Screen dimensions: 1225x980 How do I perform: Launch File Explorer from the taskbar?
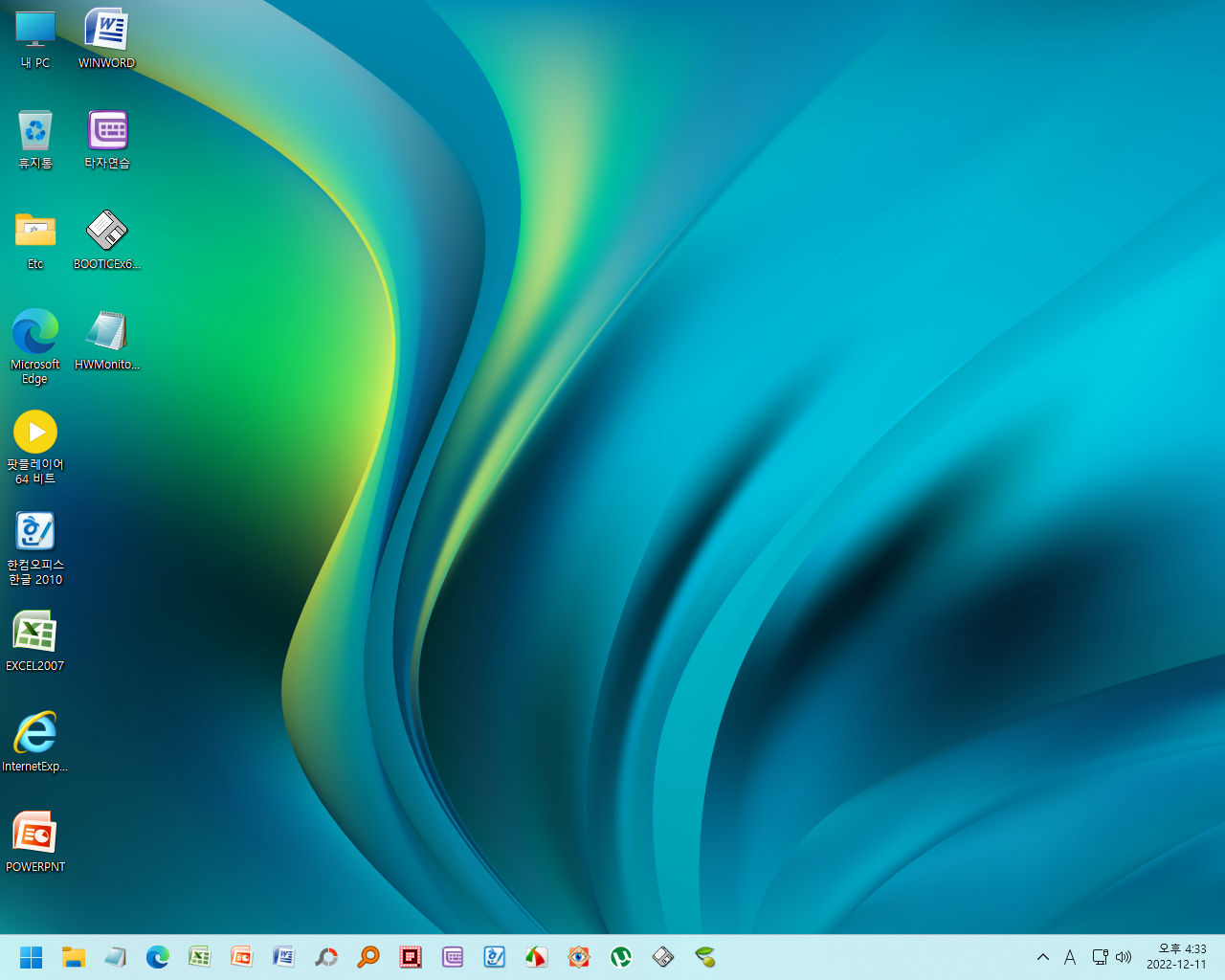tap(74, 957)
